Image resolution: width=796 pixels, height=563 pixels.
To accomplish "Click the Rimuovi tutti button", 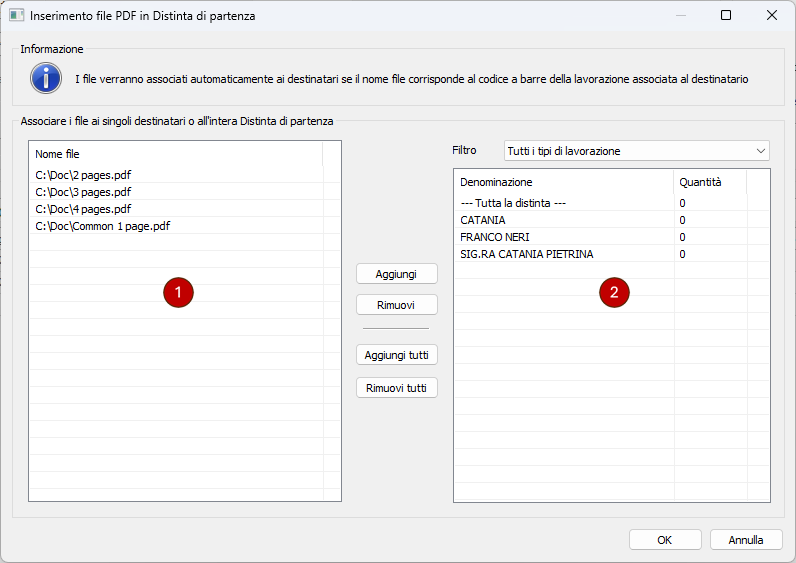I will (397, 388).
